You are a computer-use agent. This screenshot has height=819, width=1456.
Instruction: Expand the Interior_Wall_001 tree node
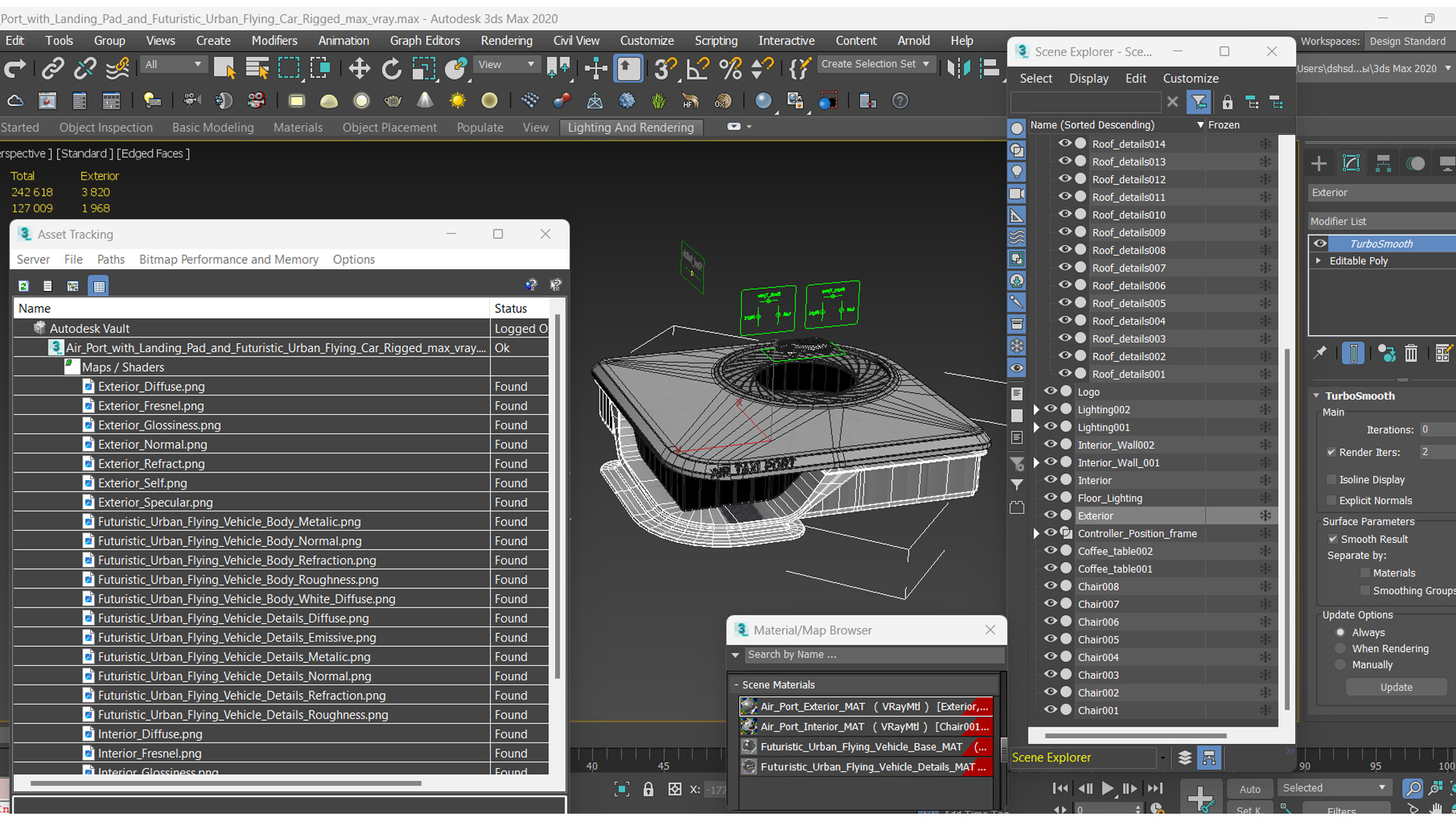point(1036,463)
